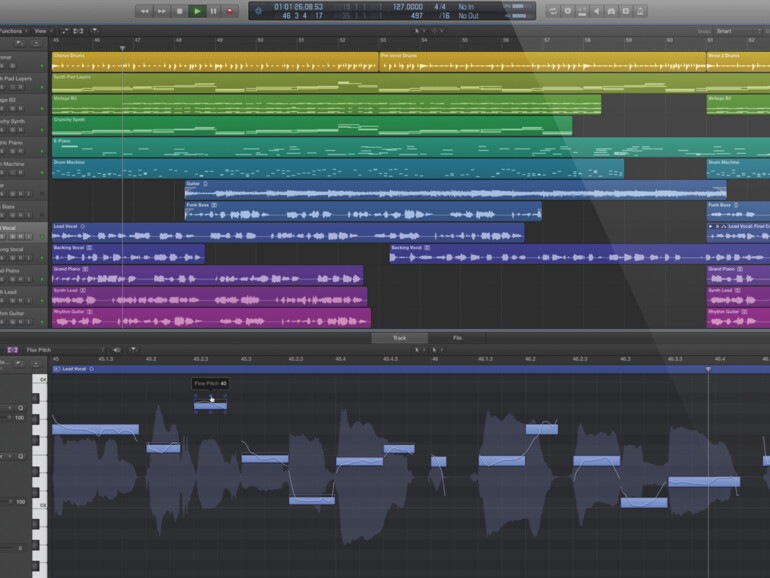
Task: Click the region icon left of editor Lead Vocal
Action: click(x=56, y=369)
